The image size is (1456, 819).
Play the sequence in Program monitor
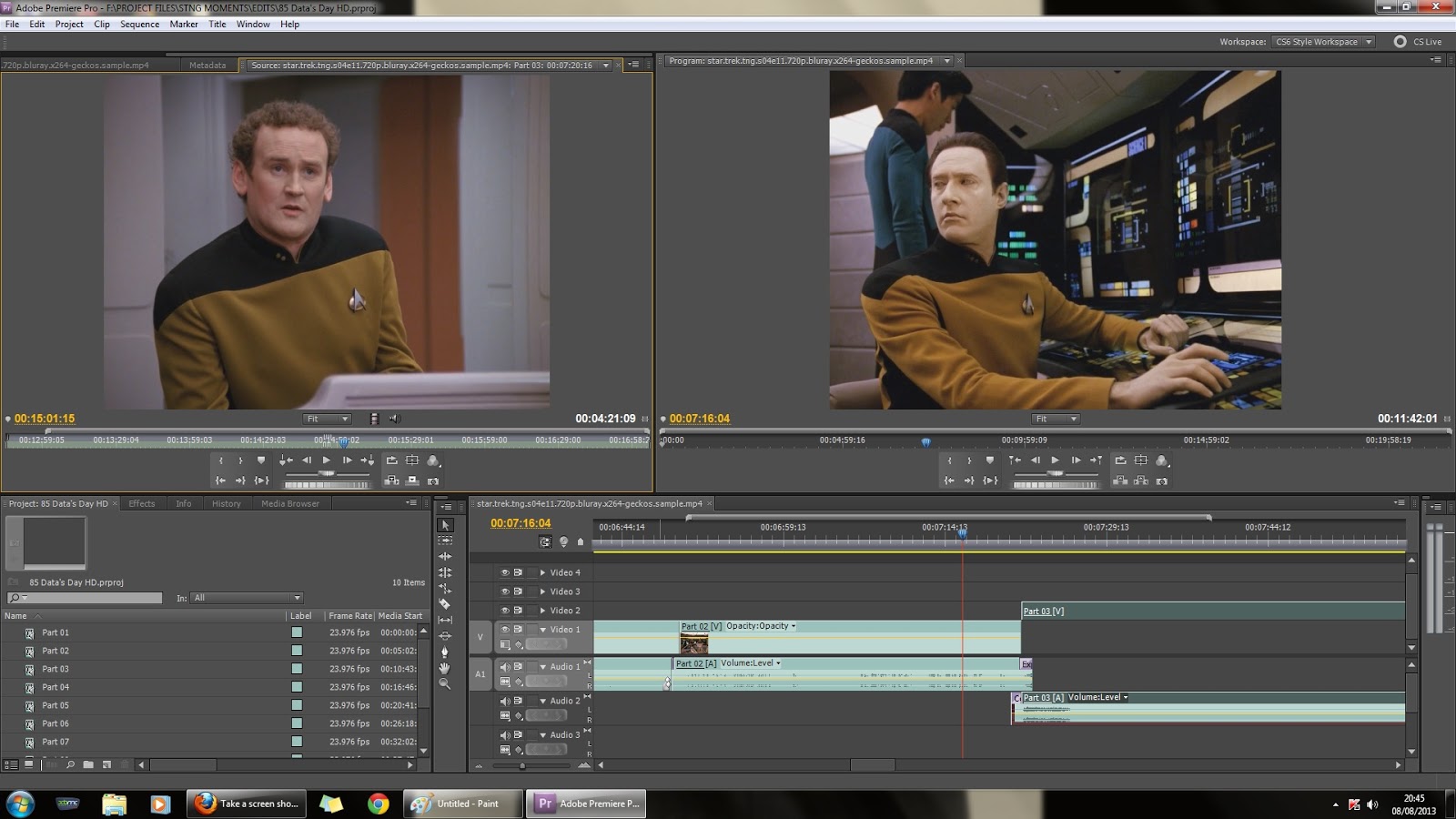click(1056, 460)
